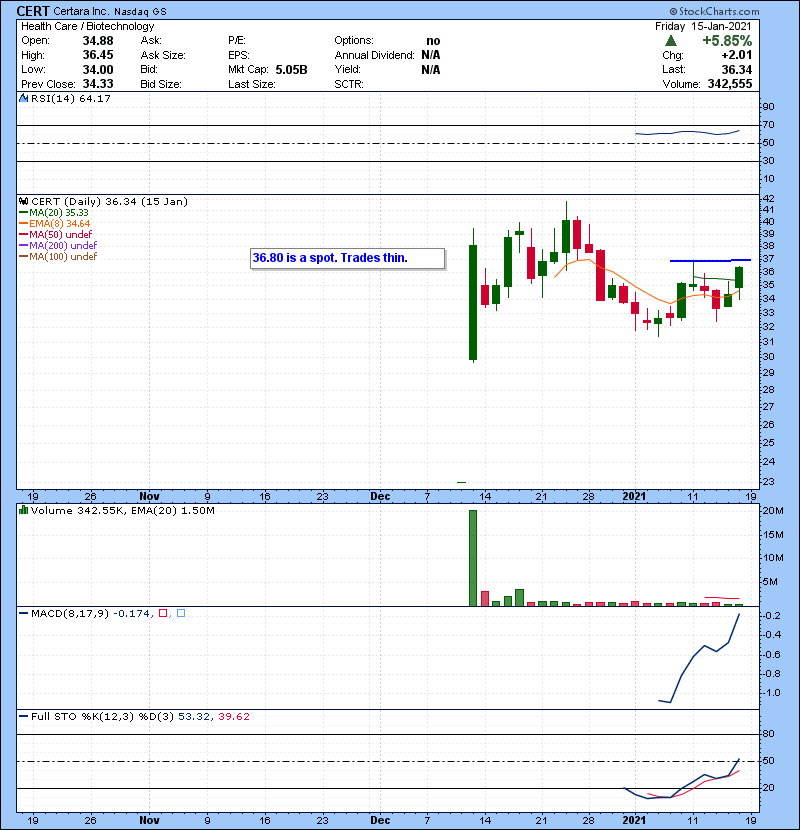800x830 pixels.
Task: Click the red MACD signal square marker
Action: (x=163, y=613)
